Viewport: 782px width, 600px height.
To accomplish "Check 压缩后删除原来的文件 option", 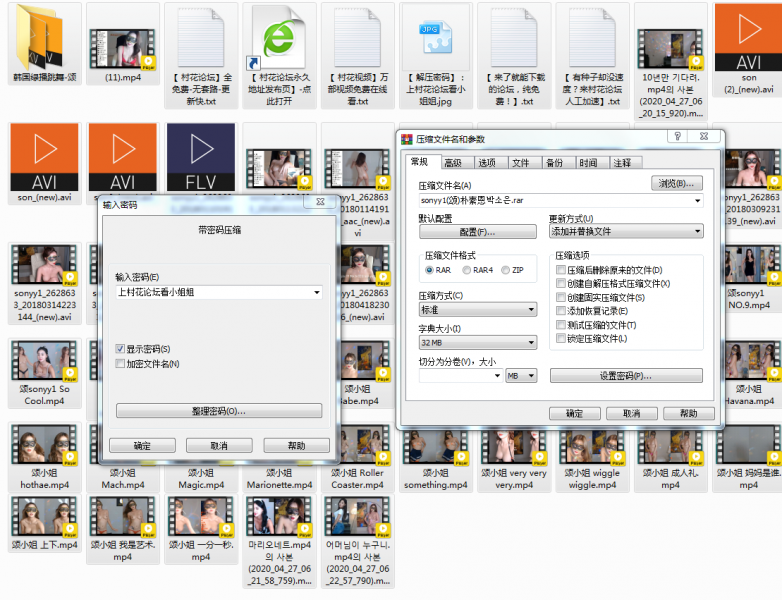I will pyautogui.click(x=561, y=270).
